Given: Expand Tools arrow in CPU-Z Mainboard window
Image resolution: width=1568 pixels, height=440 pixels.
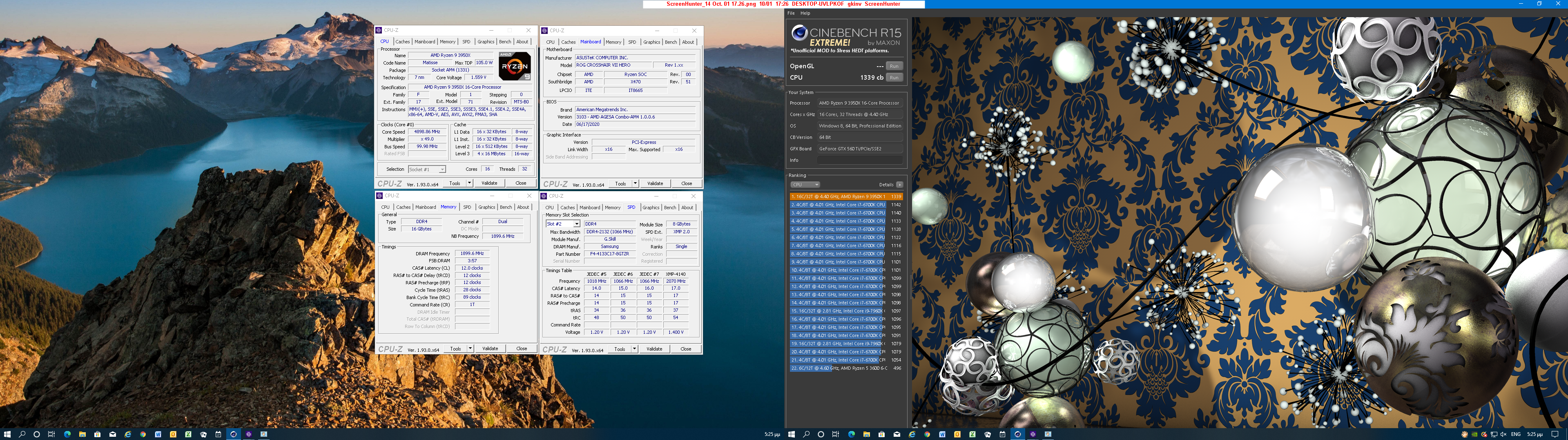Looking at the screenshot, I should click(x=635, y=183).
